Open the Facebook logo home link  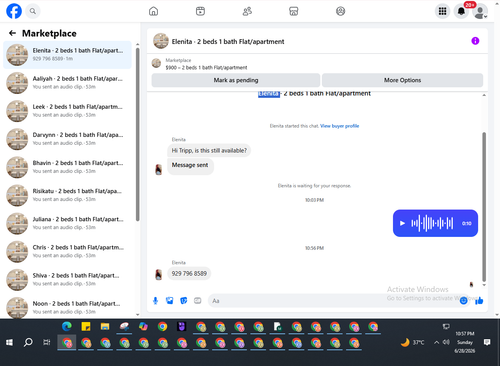[14, 11]
